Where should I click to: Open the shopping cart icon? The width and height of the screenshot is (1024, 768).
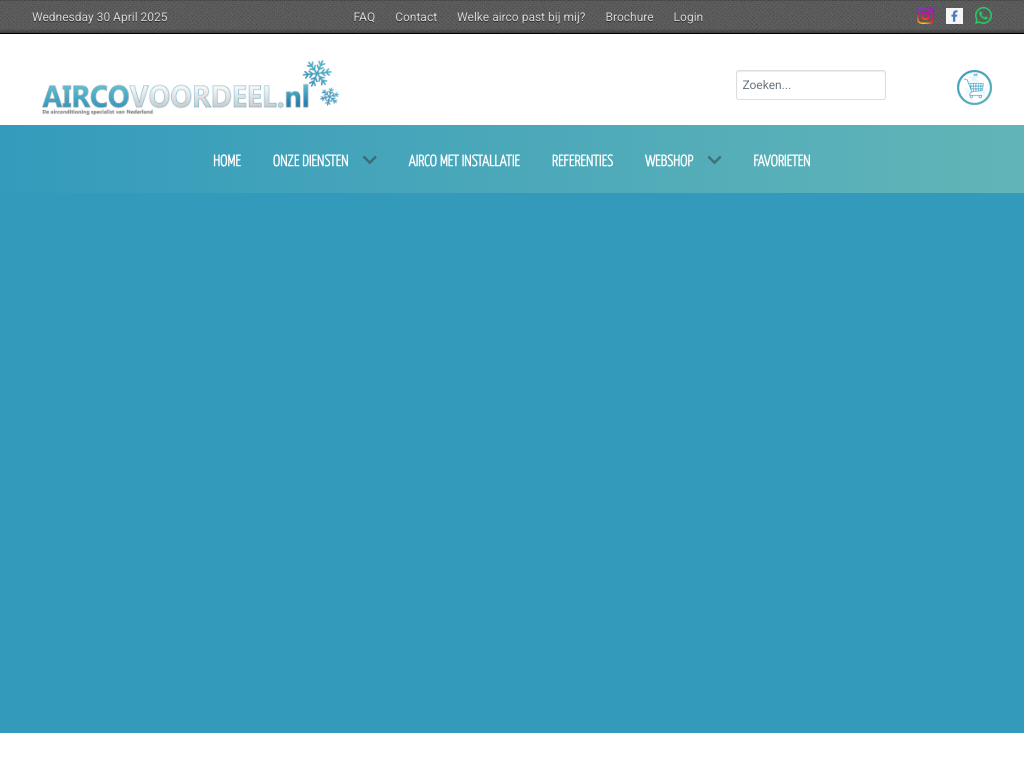(x=974, y=88)
